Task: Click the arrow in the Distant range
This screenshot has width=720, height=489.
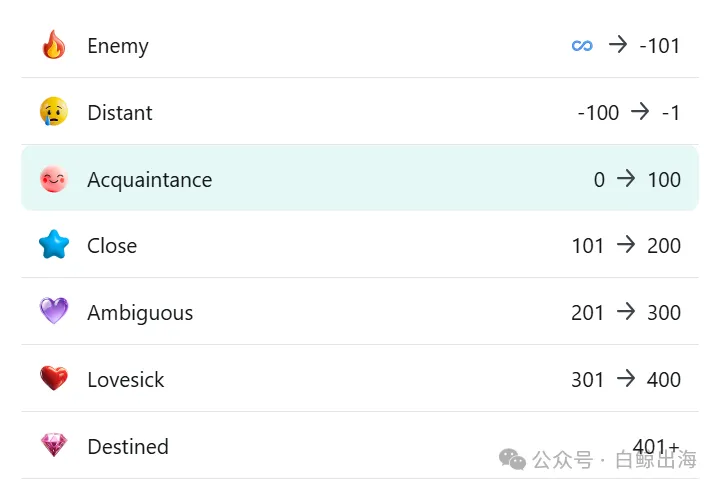Action: tap(640, 111)
